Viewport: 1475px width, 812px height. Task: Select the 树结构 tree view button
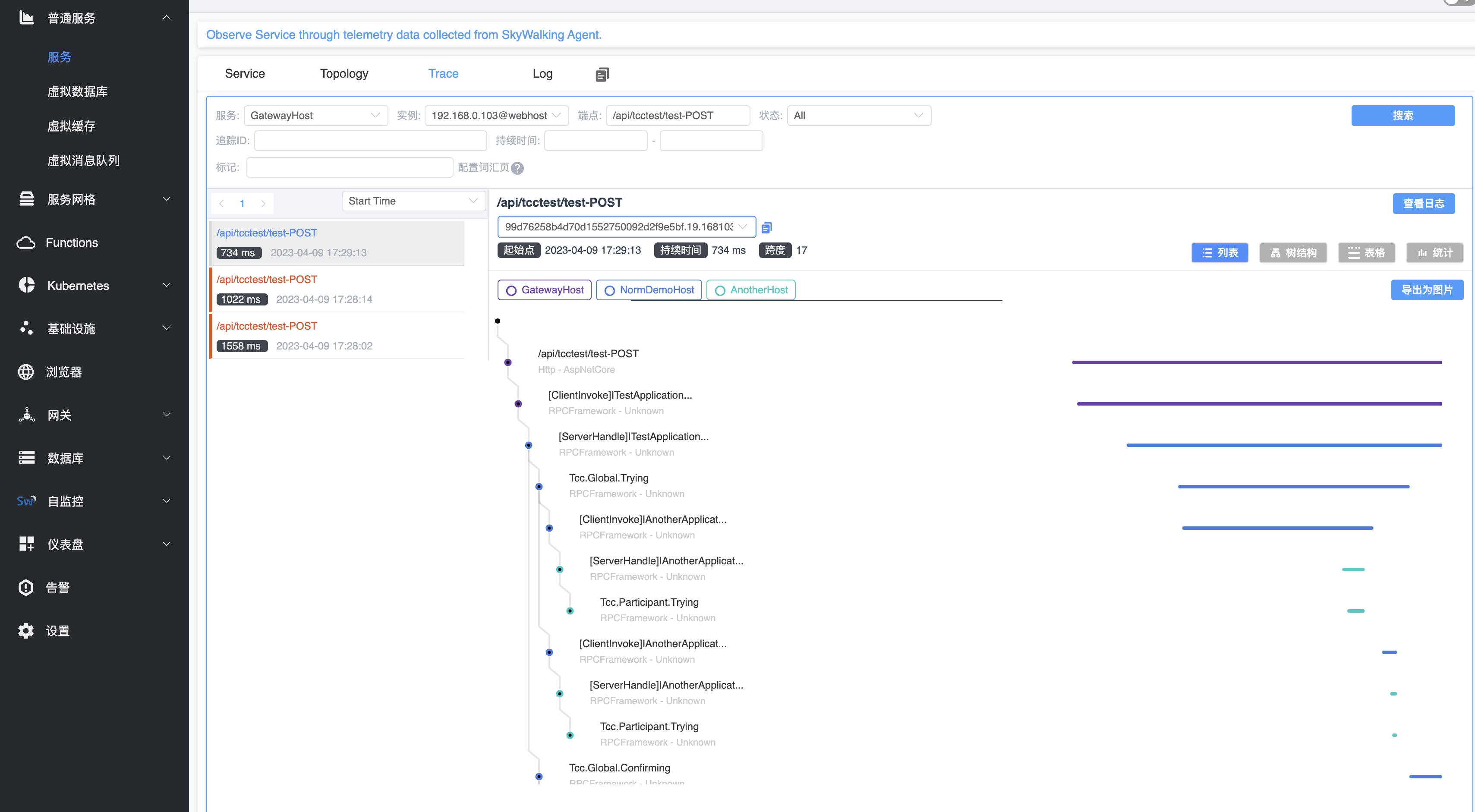[x=1293, y=252]
